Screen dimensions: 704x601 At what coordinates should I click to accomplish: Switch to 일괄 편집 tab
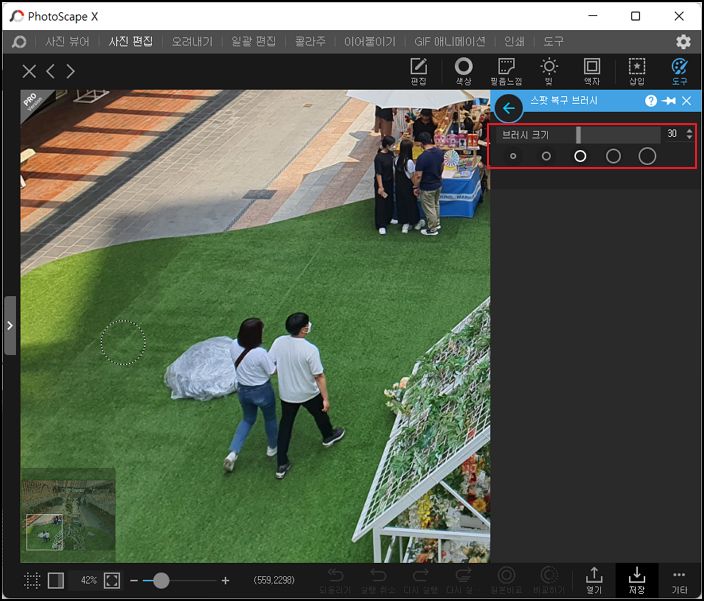pos(254,42)
